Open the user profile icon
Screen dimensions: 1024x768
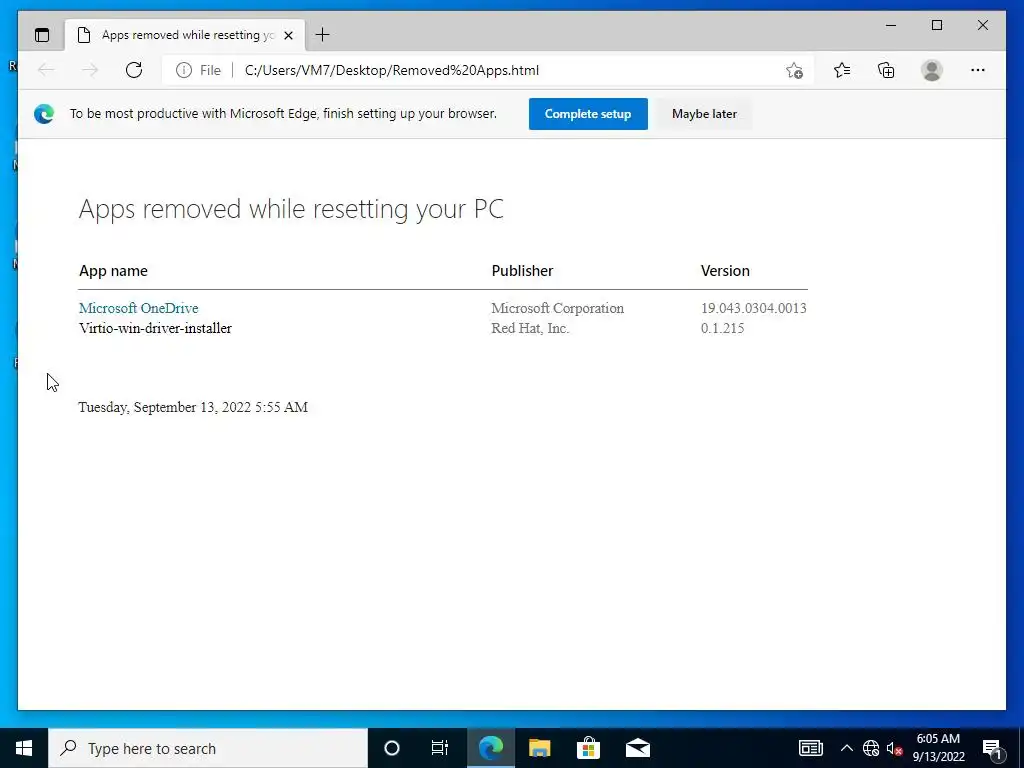point(932,70)
